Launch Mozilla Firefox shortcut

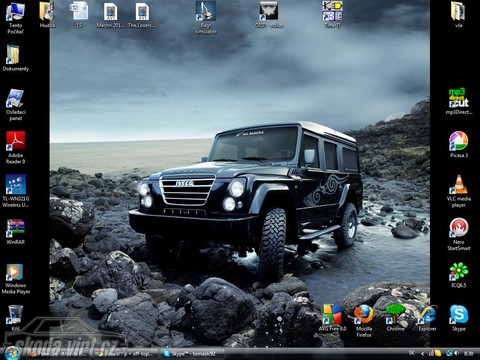[364, 321]
